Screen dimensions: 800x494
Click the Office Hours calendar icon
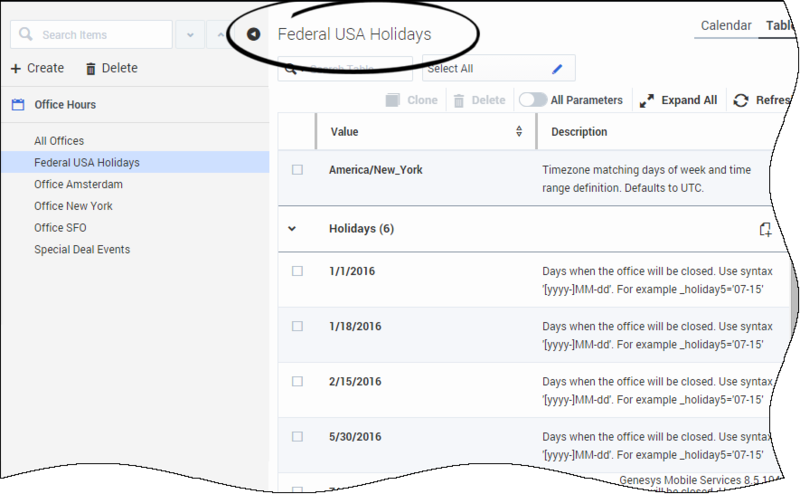click(x=18, y=104)
